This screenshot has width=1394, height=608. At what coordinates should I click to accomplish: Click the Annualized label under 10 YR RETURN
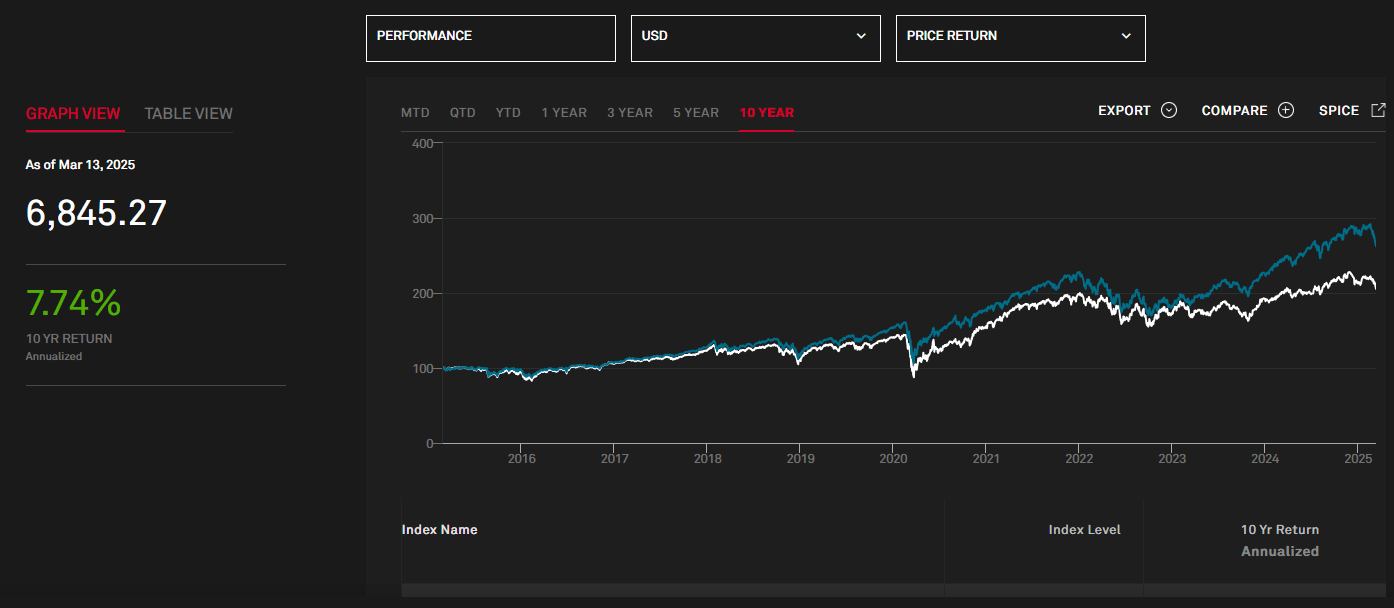click(54, 357)
